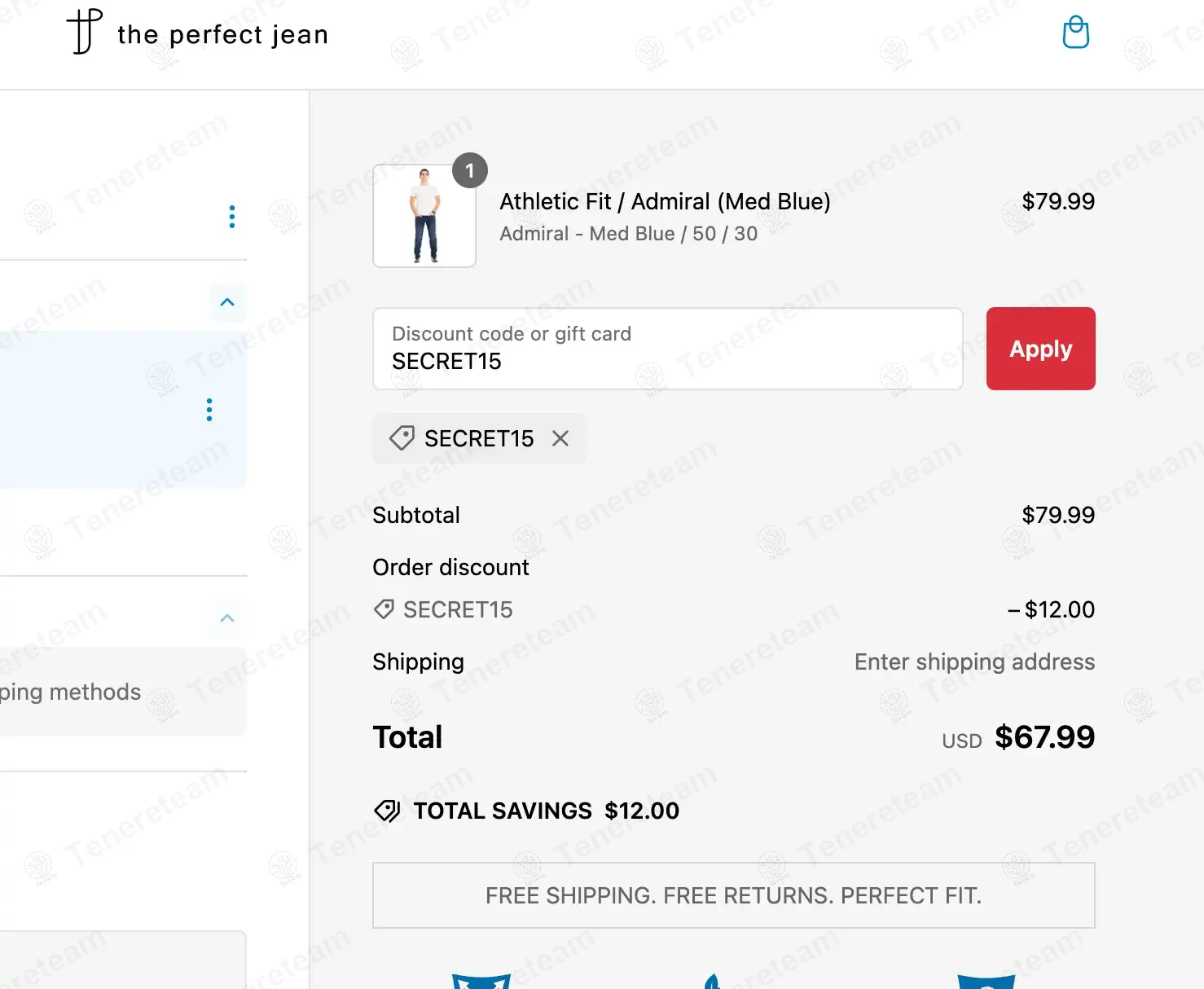Click the Athletic Fit / Admiral product title
1204x989 pixels.
(665, 201)
